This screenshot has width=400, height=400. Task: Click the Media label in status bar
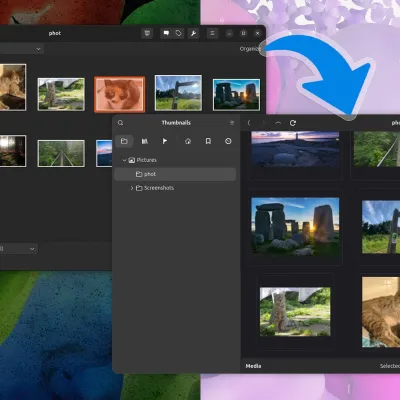(253, 366)
